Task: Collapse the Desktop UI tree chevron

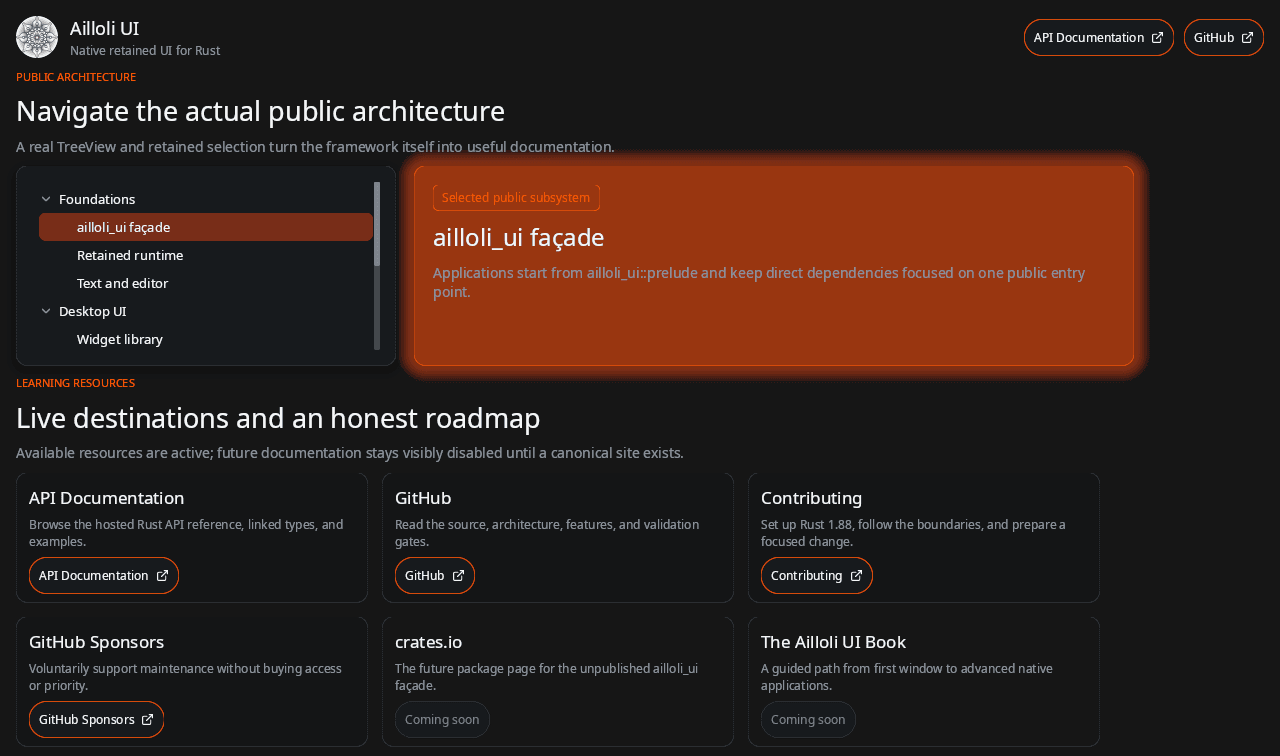Action: tap(46, 311)
